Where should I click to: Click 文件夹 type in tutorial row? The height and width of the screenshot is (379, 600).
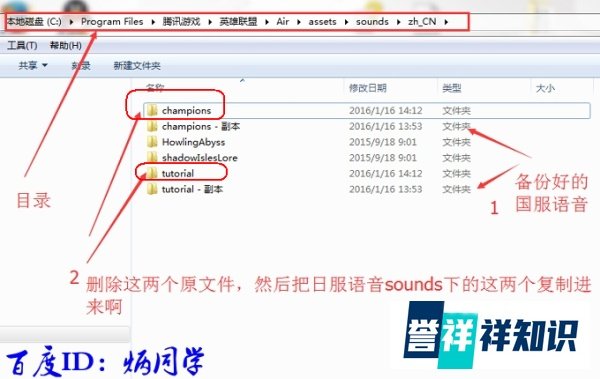(x=457, y=173)
